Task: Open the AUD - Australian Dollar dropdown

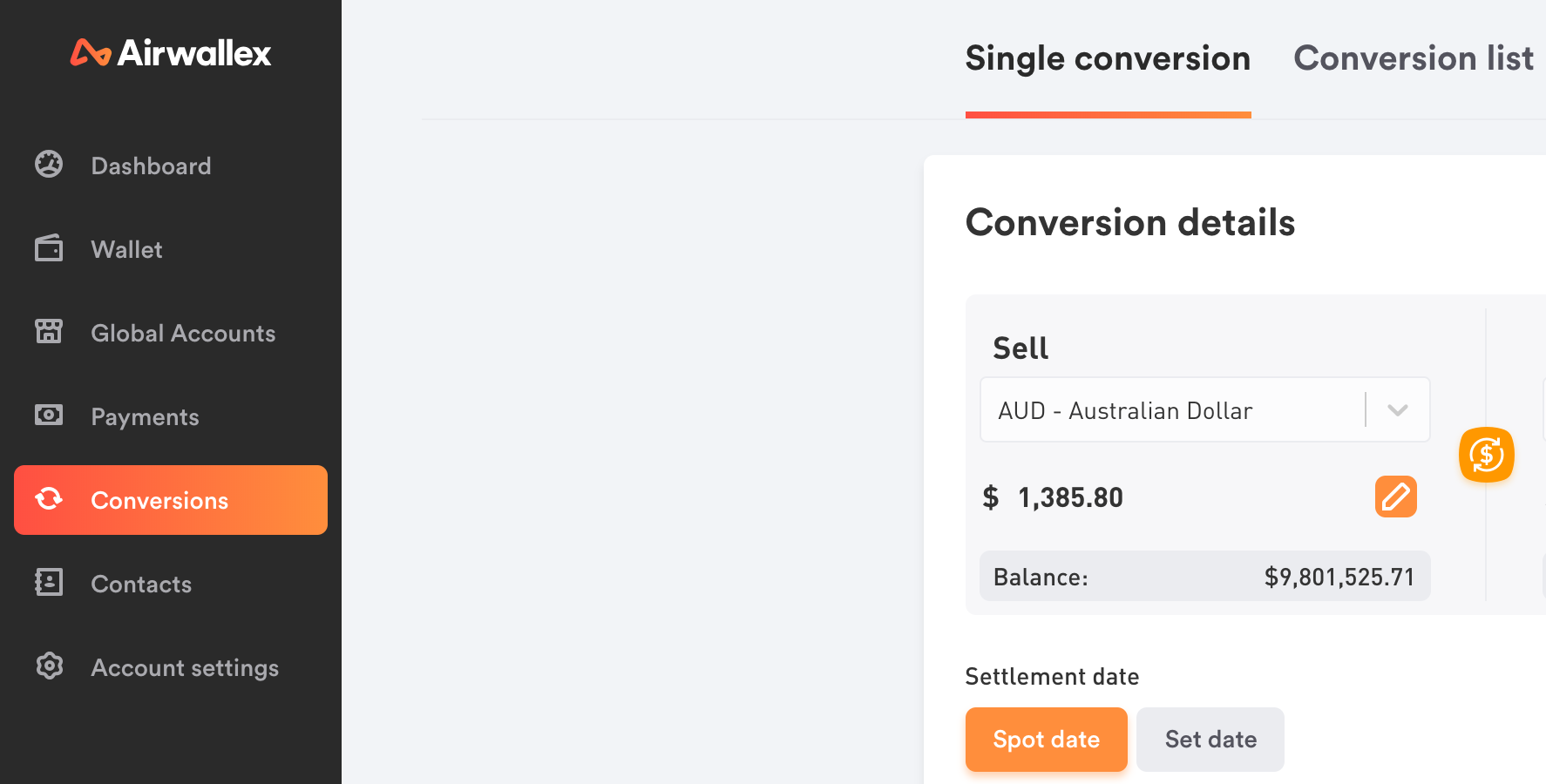Action: pos(1205,409)
